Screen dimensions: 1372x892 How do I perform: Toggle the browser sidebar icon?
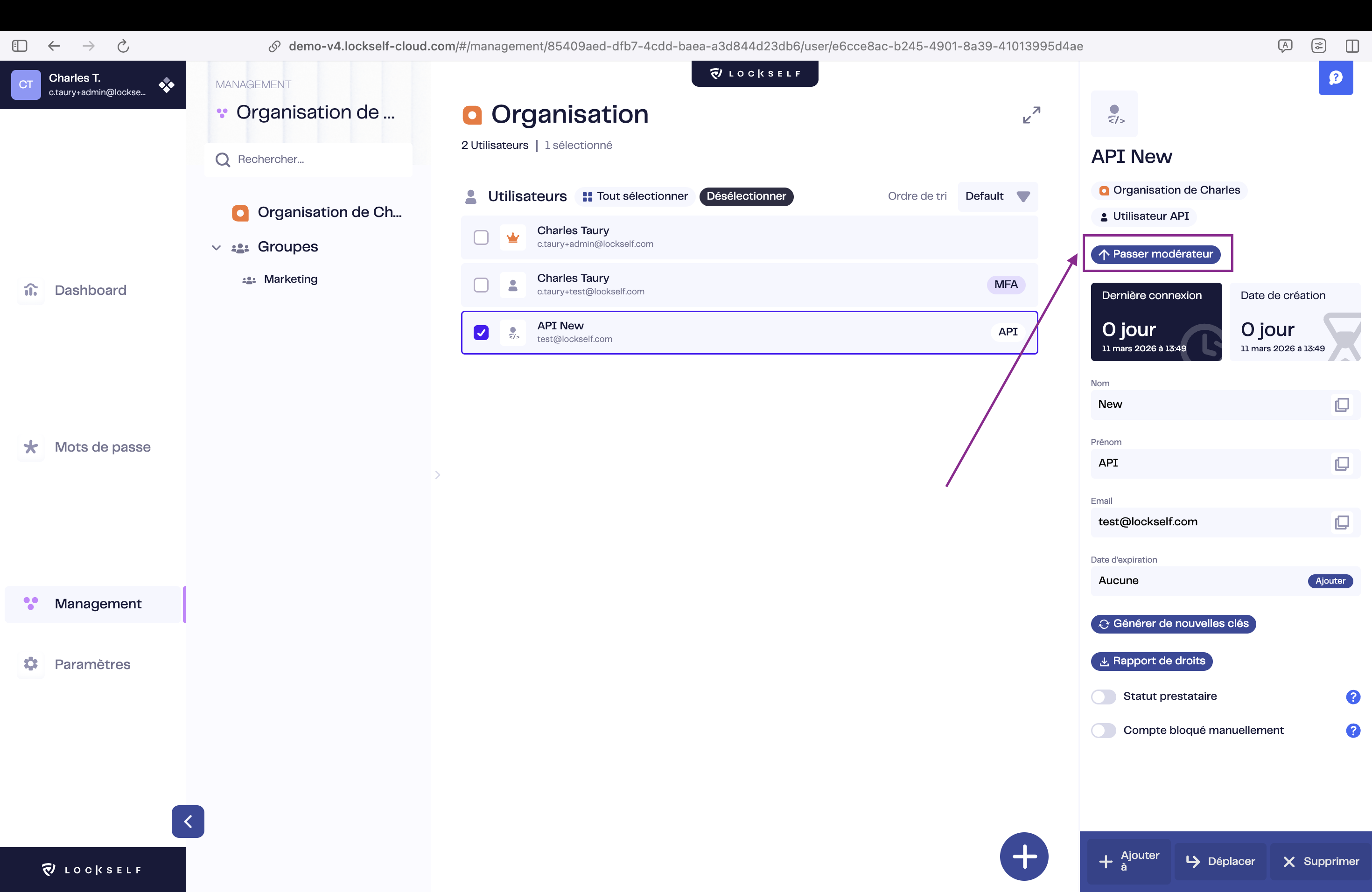click(x=20, y=46)
